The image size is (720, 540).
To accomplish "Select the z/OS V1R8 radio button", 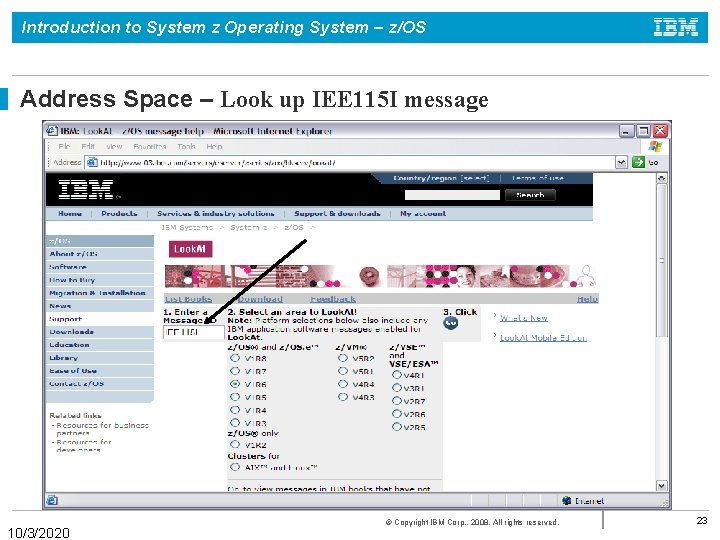I will coord(235,358).
